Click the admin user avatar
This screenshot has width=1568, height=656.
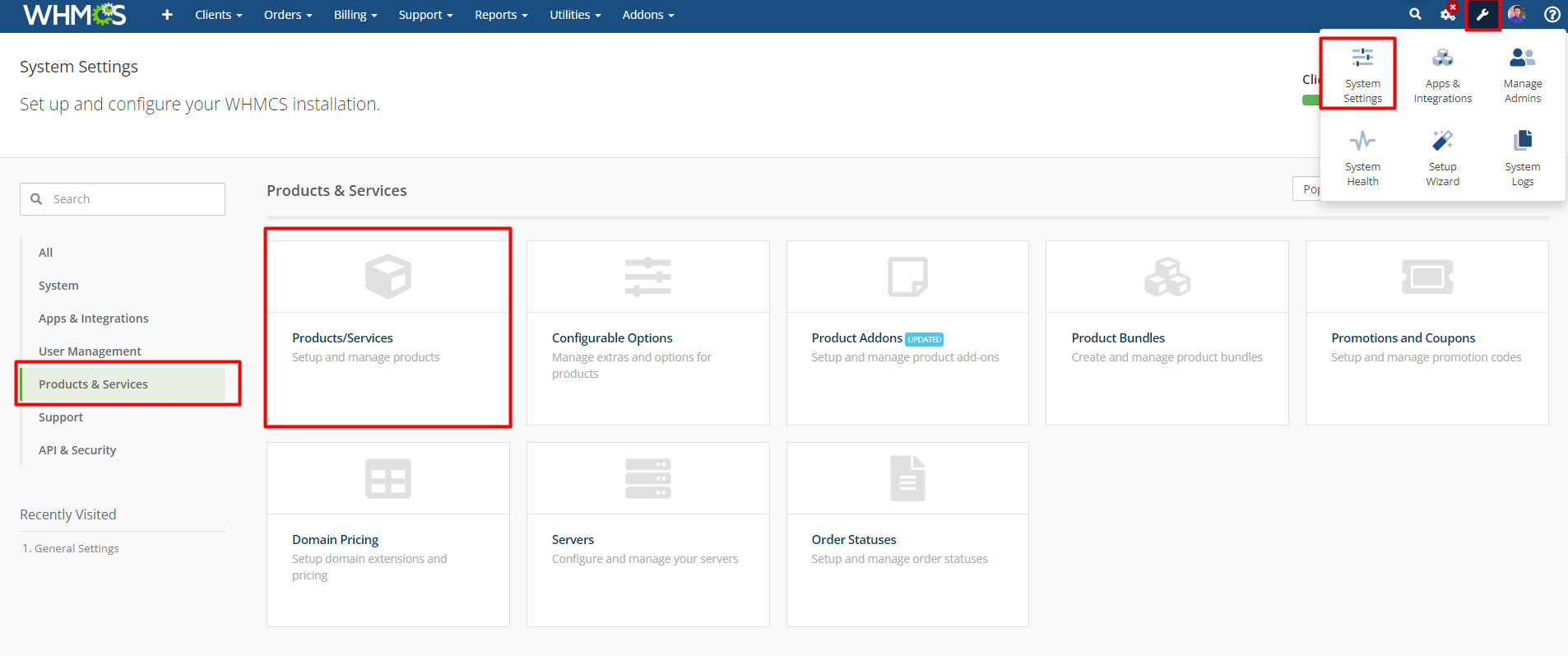pyautogui.click(x=1516, y=14)
